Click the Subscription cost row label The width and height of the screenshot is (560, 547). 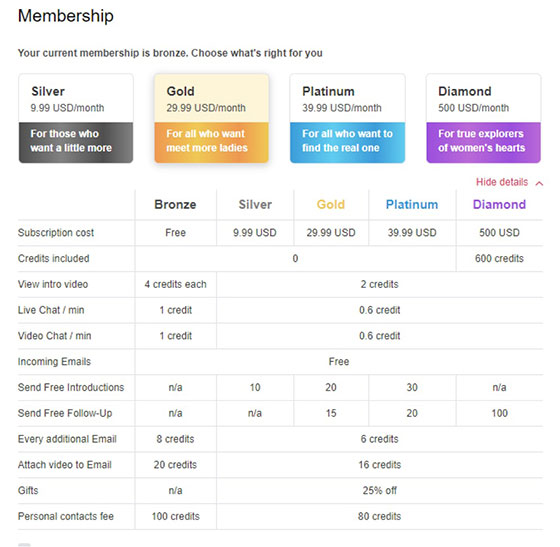click(x=56, y=233)
